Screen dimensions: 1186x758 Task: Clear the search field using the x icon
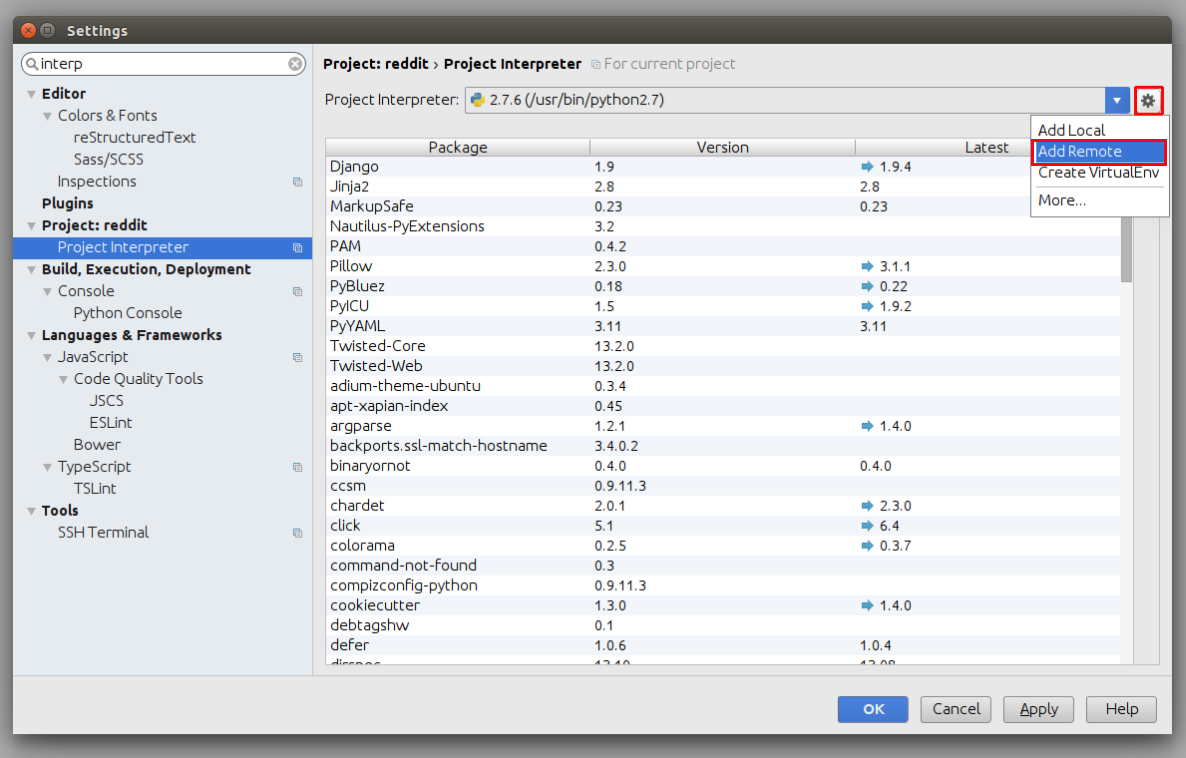pos(295,63)
